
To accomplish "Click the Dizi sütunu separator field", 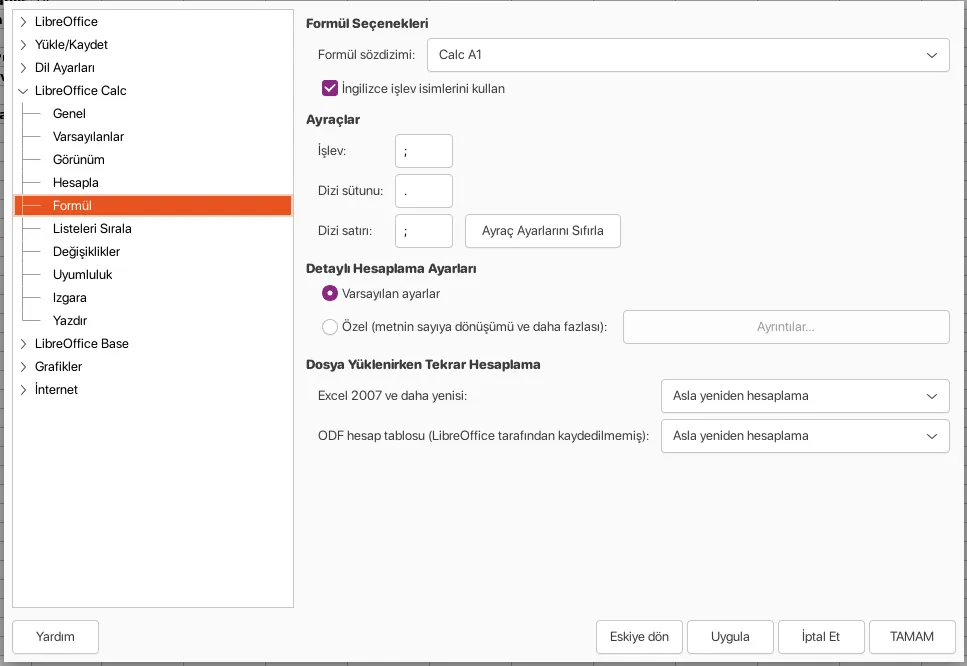I will tap(424, 191).
